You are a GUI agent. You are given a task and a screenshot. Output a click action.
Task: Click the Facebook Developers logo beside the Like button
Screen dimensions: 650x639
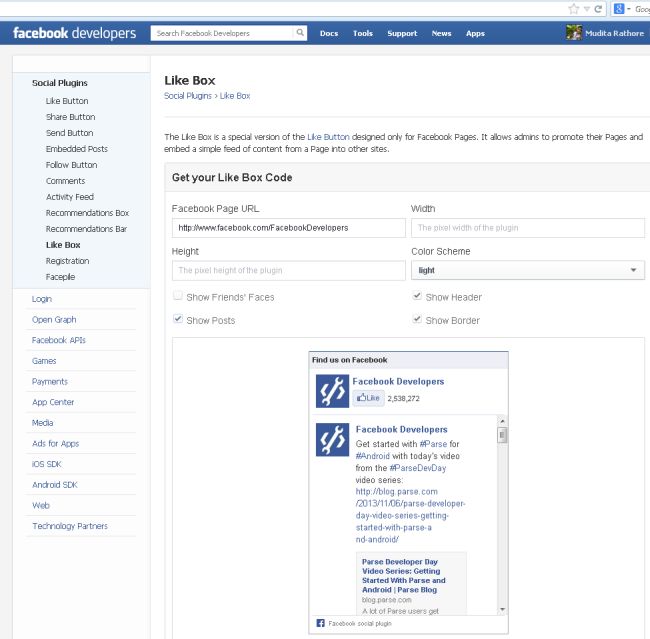332,391
